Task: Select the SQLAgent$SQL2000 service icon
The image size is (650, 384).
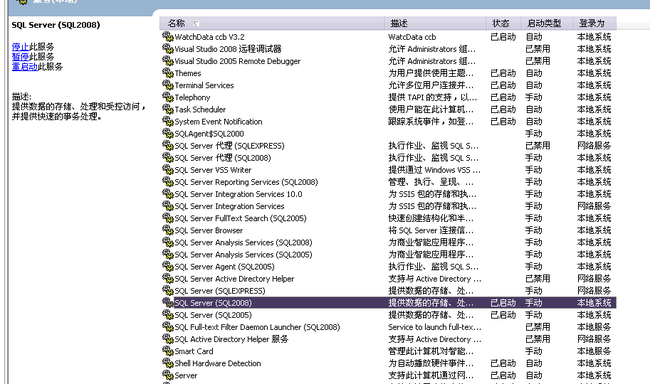Action: [167, 133]
